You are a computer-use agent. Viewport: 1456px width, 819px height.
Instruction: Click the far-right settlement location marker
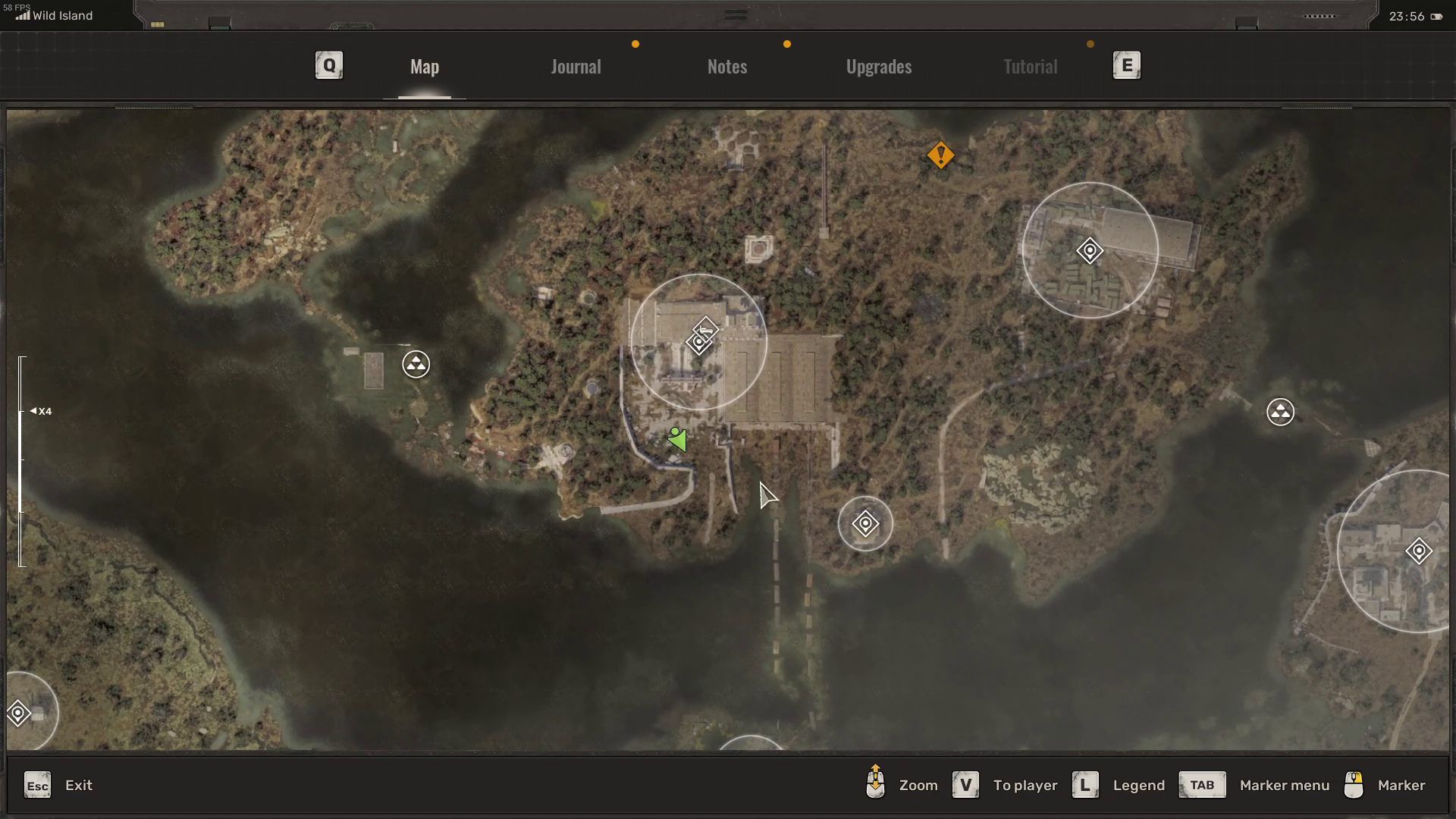tap(1418, 551)
